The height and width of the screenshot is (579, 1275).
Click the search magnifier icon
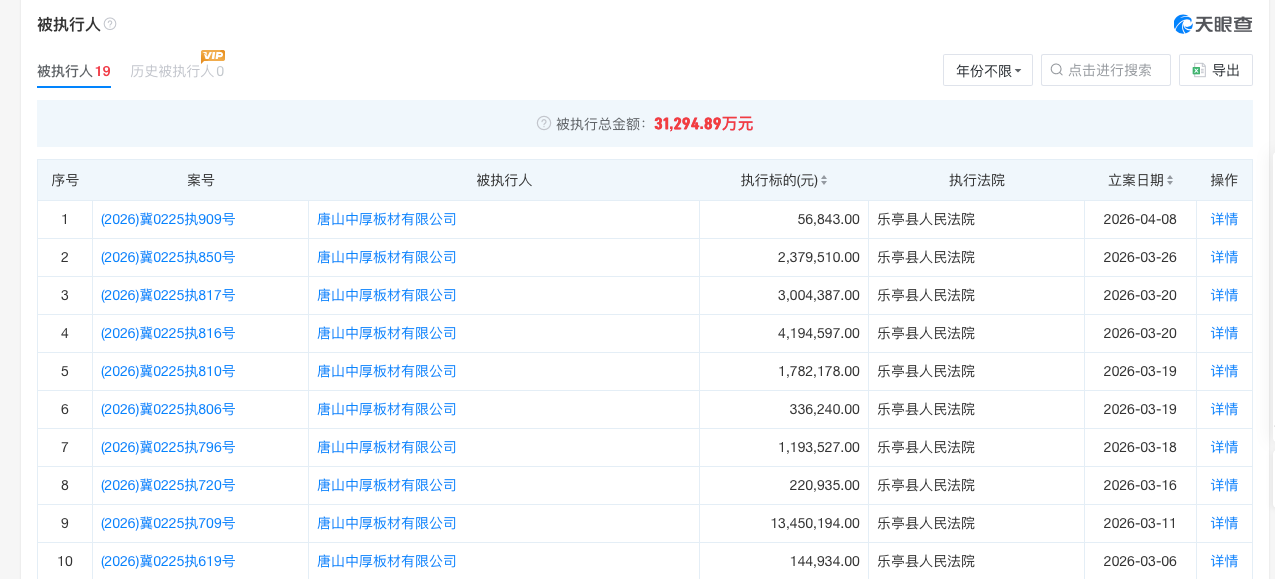coord(1056,70)
